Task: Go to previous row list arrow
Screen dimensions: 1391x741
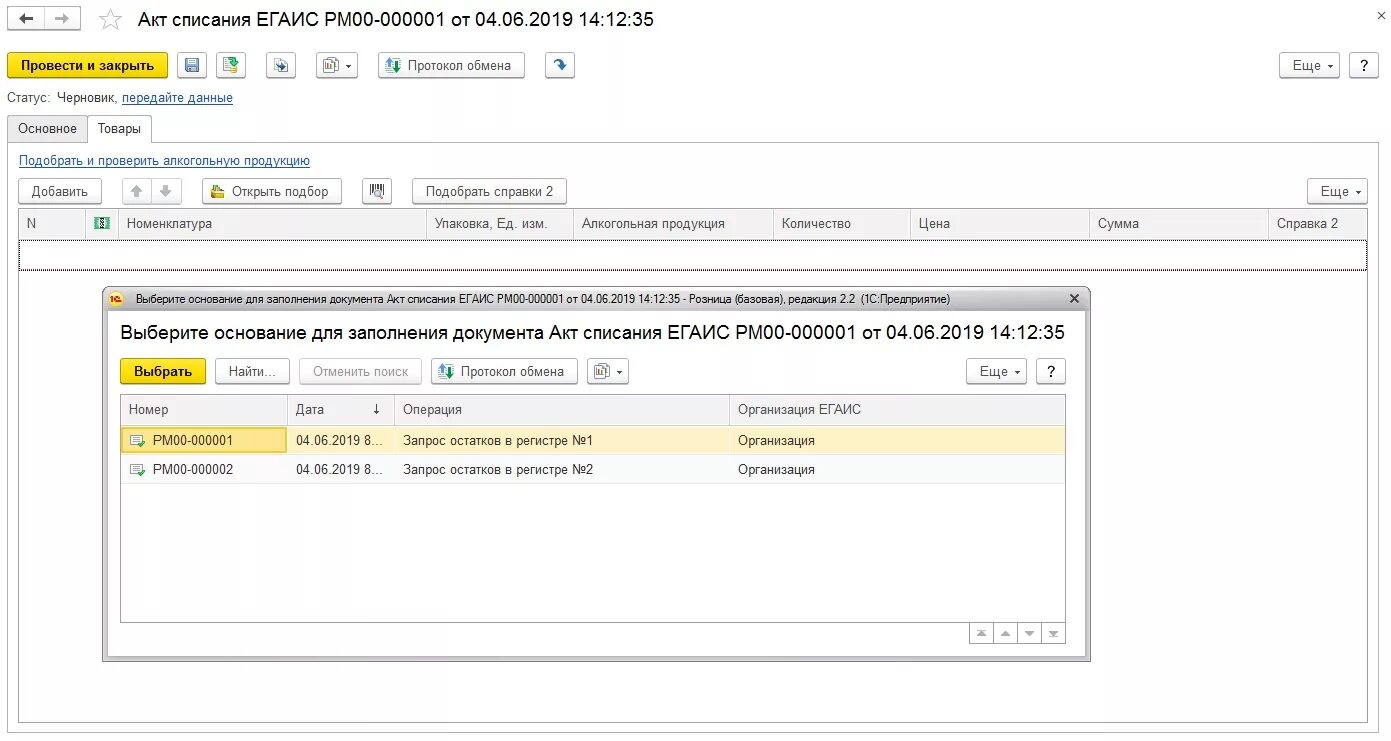Action: (1005, 634)
